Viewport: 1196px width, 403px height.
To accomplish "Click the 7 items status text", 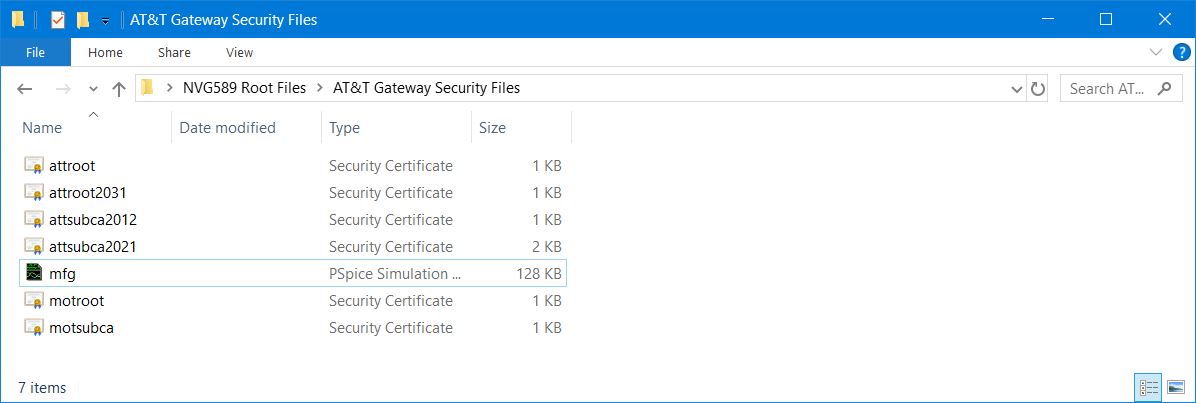I will pyautogui.click(x=42, y=388).
